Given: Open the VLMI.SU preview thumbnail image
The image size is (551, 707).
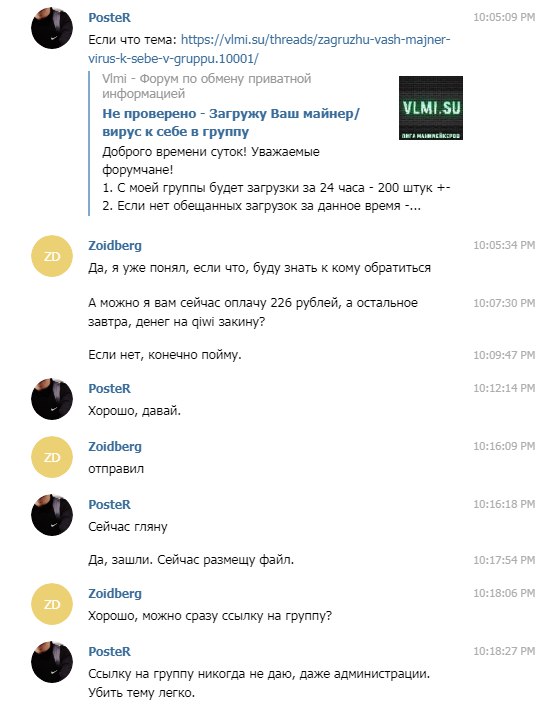Looking at the screenshot, I should click(x=431, y=108).
